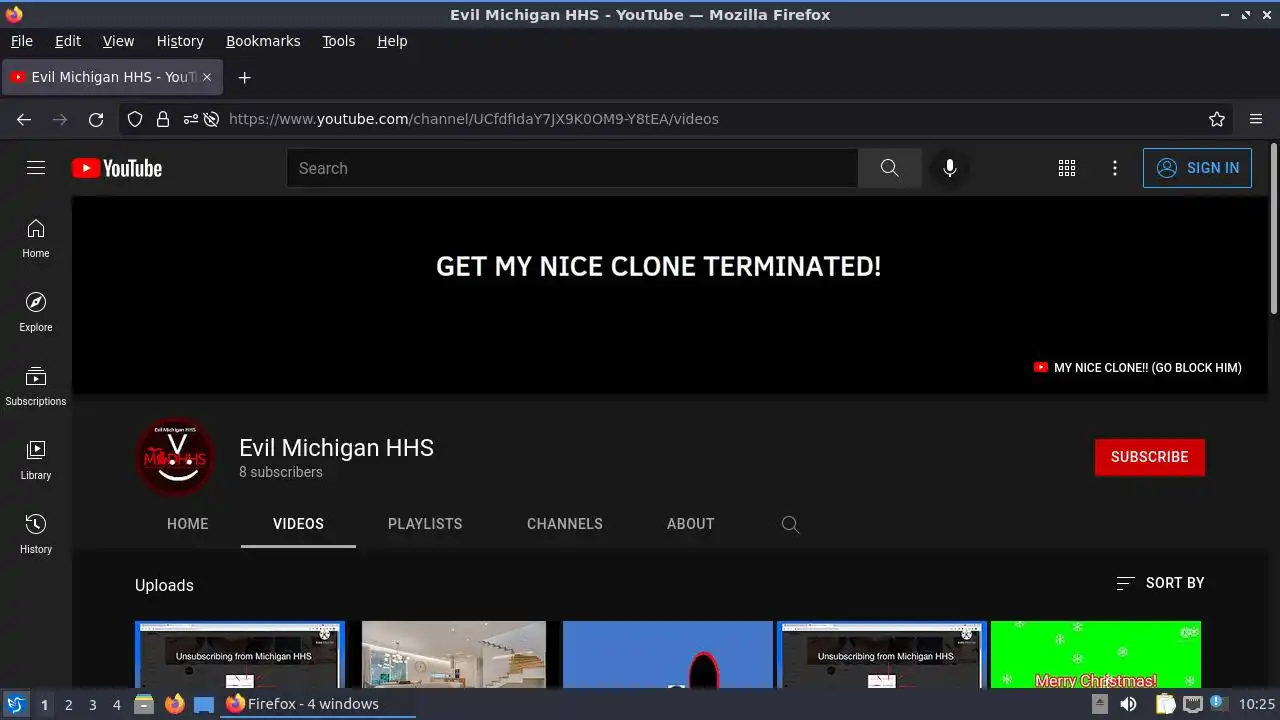Click the SIGN IN button
1280x720 pixels.
(1197, 168)
